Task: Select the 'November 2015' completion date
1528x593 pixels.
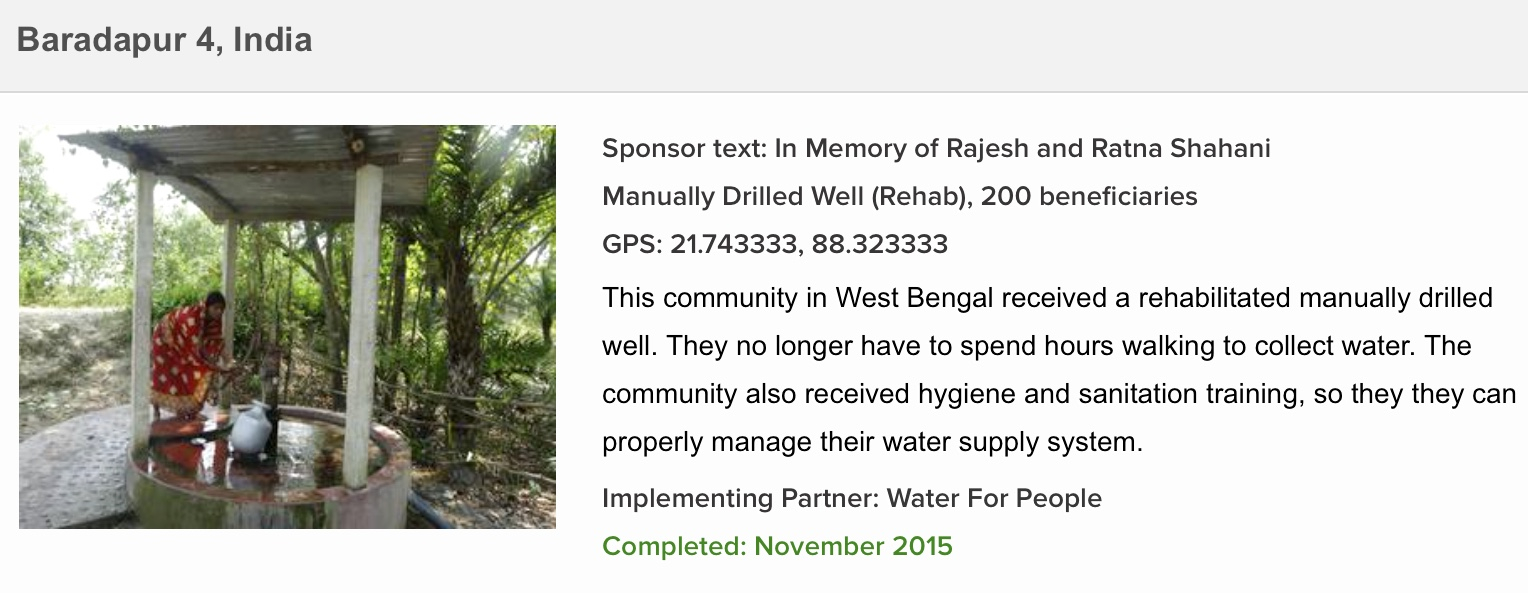Action: point(853,546)
